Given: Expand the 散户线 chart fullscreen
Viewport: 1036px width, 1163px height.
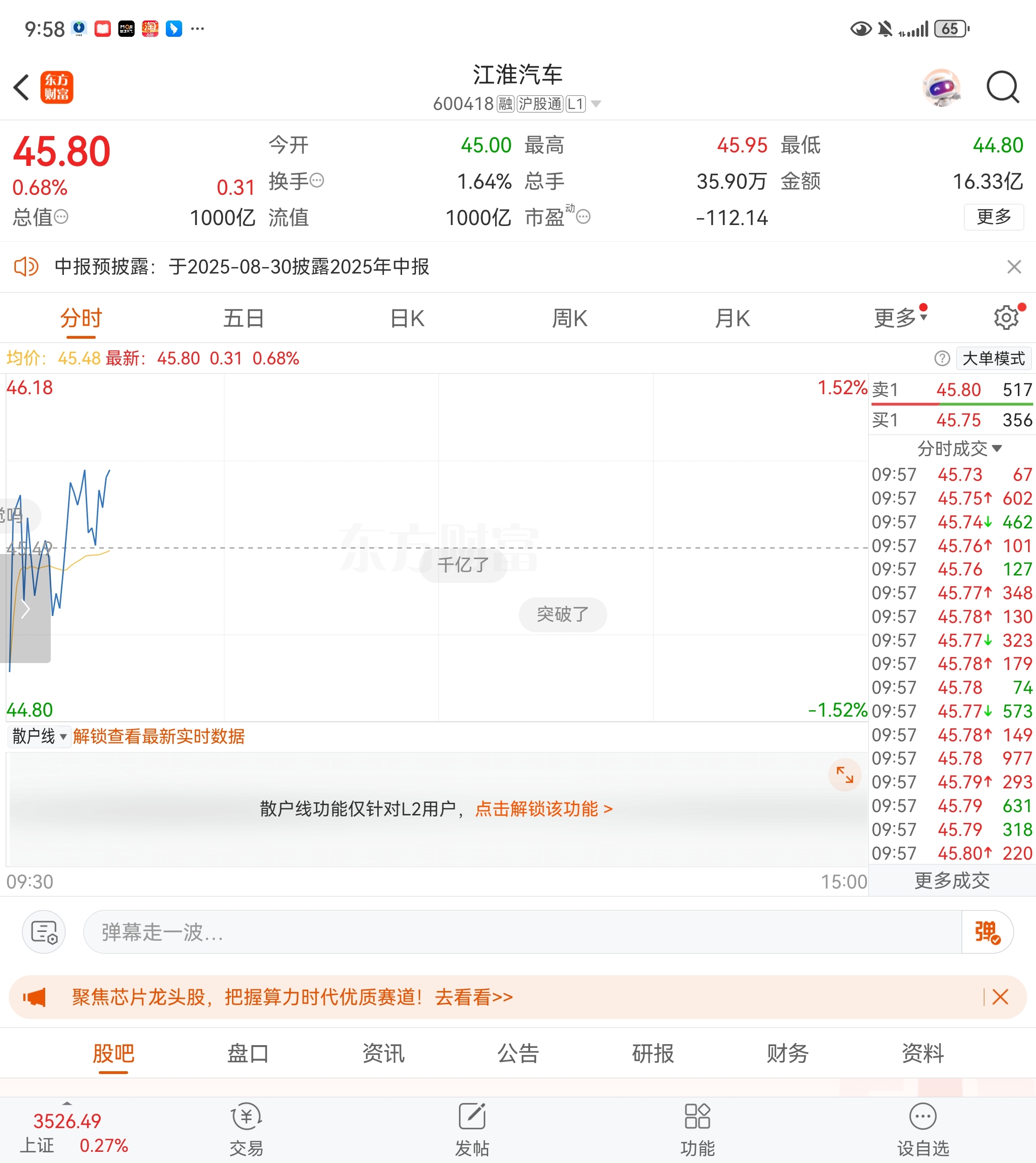Looking at the screenshot, I should click(845, 775).
